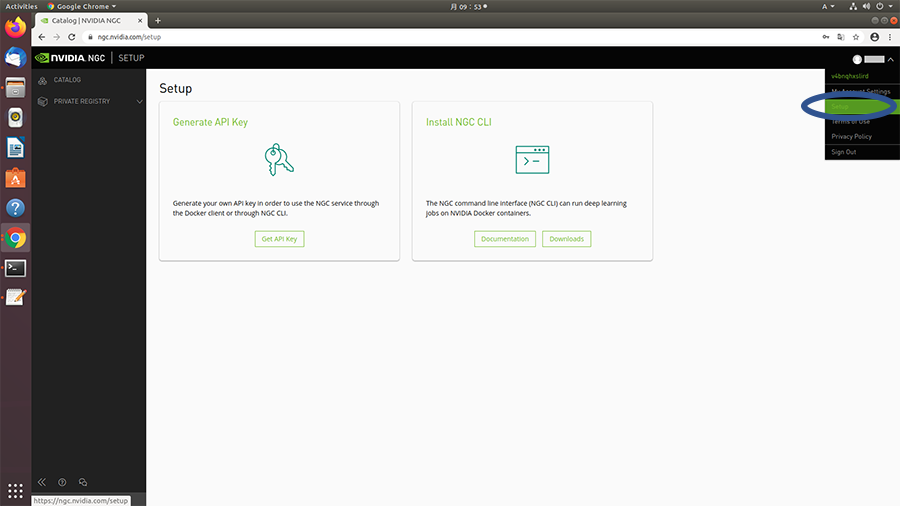Open the Files manager in the dock

coord(15,88)
